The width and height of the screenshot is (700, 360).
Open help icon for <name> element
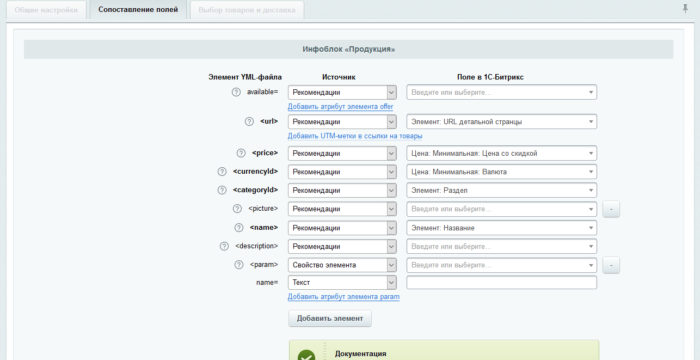239,227
